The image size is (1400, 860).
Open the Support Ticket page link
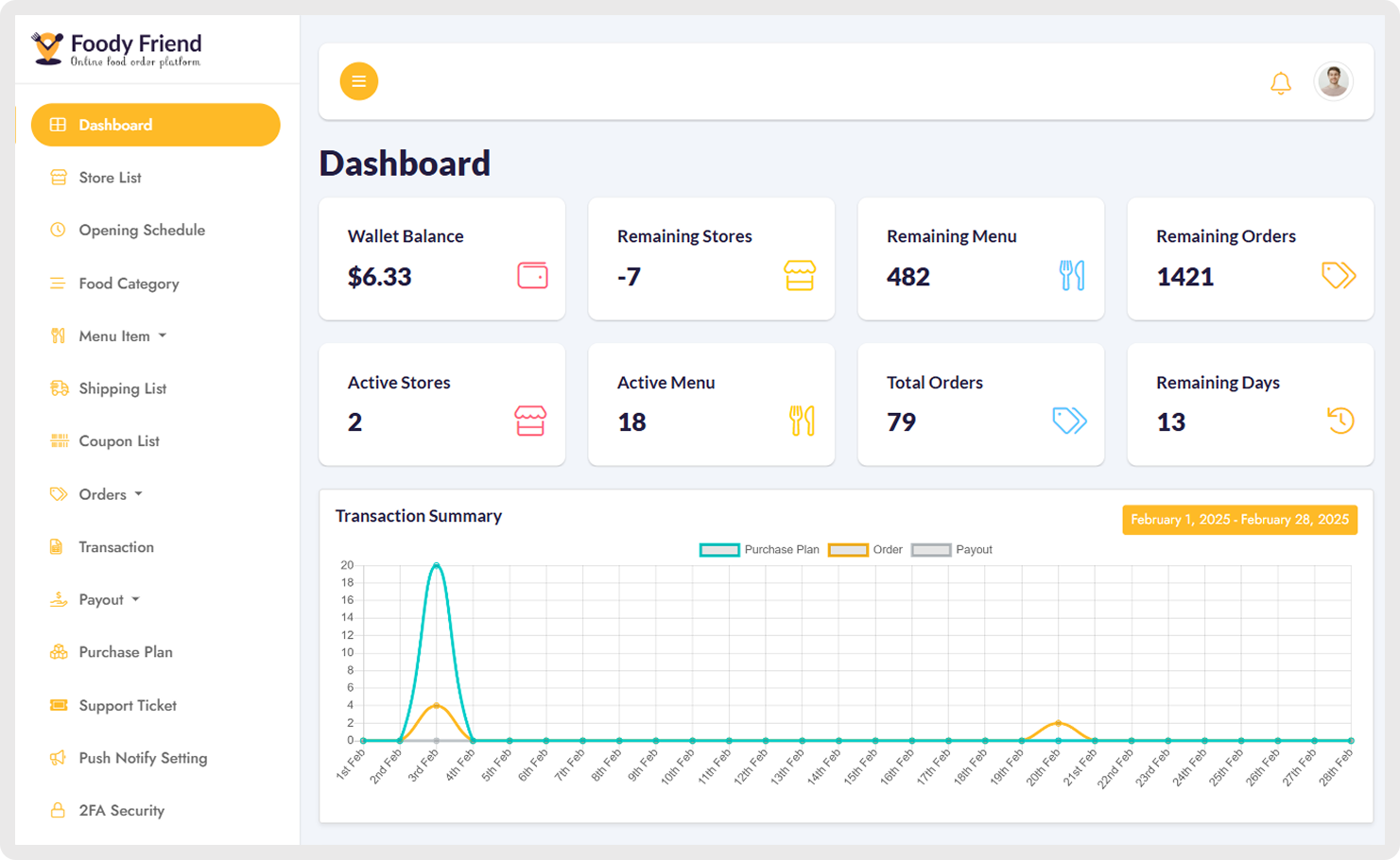click(x=128, y=705)
